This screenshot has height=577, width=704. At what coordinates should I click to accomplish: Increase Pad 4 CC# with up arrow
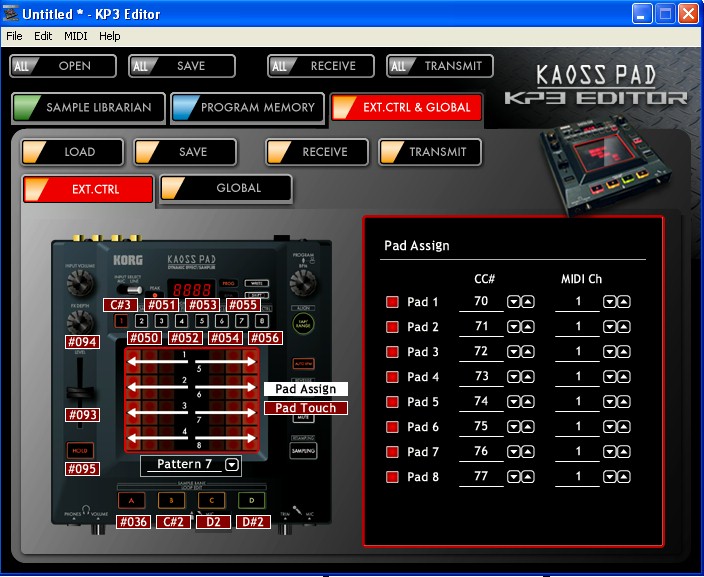coord(528,377)
